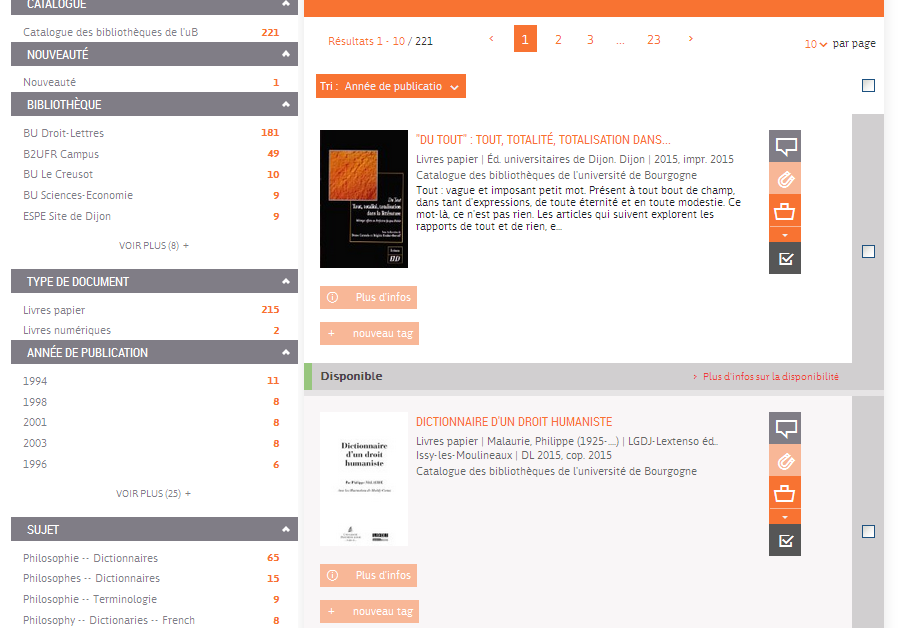Click paperclip icon for Dictionnaire d'un droit humaniste
The height and width of the screenshot is (628, 900).
pyautogui.click(x=785, y=460)
